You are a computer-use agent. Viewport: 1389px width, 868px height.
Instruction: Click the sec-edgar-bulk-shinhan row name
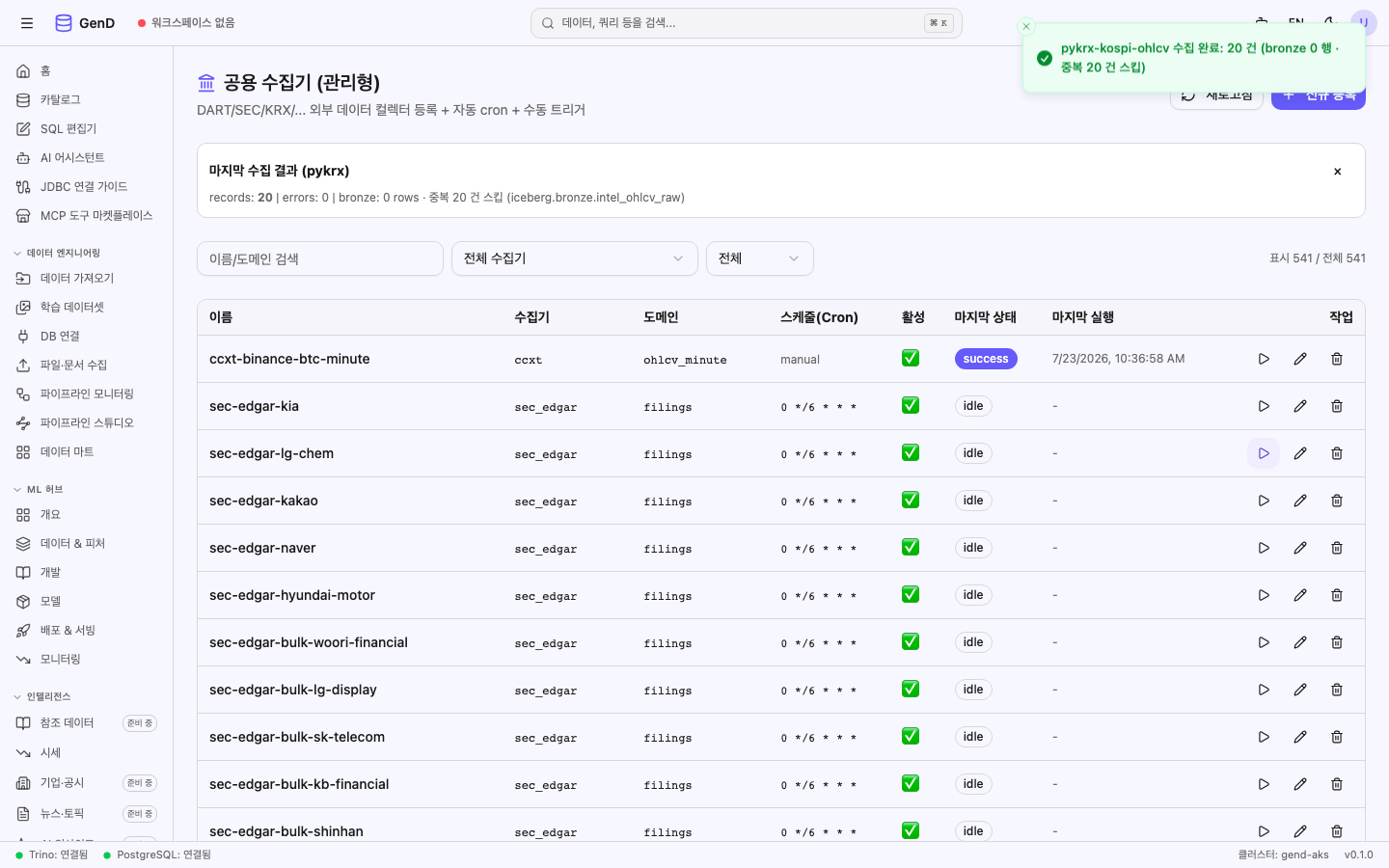(286, 831)
